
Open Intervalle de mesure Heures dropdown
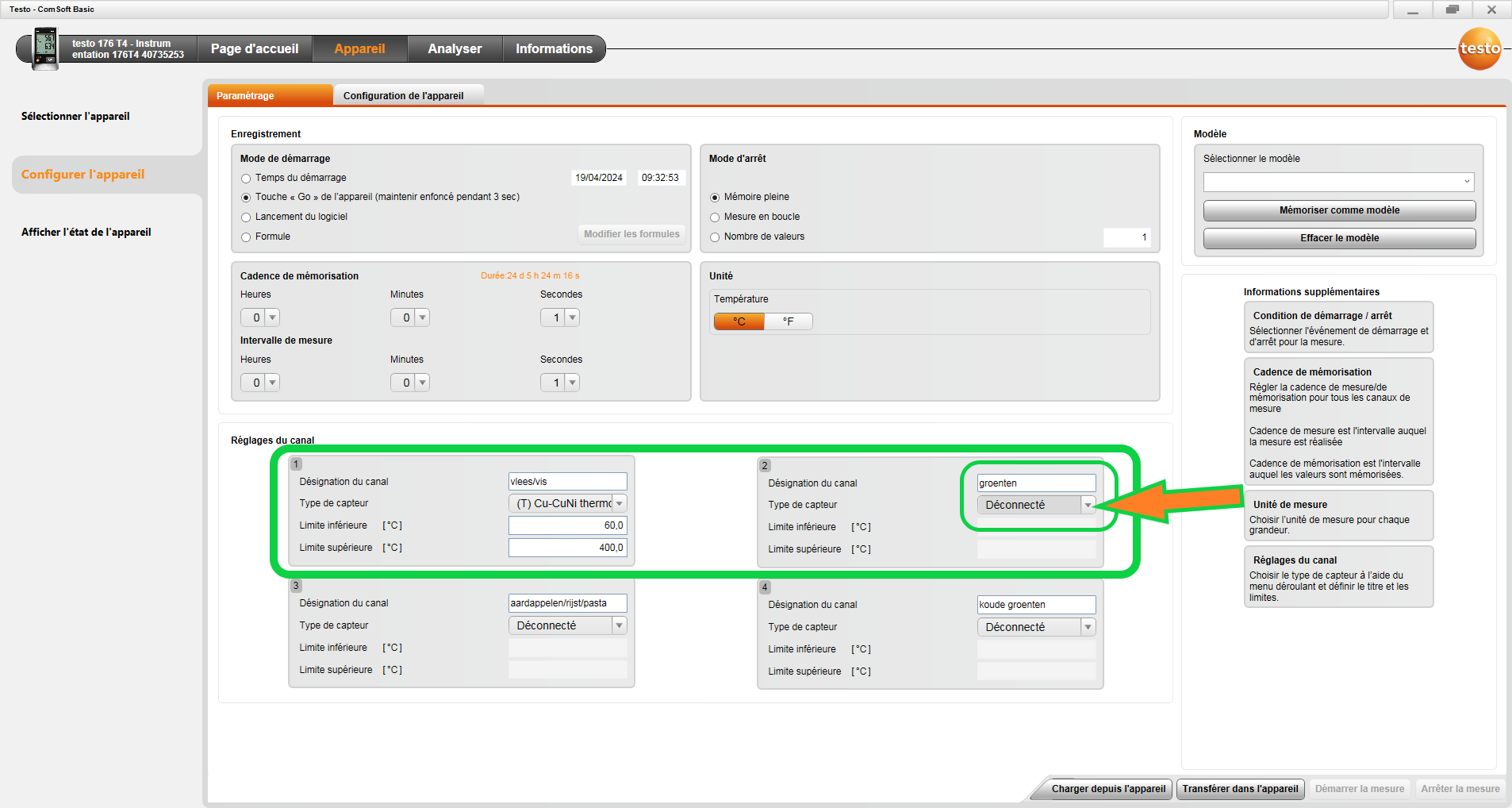[272, 383]
